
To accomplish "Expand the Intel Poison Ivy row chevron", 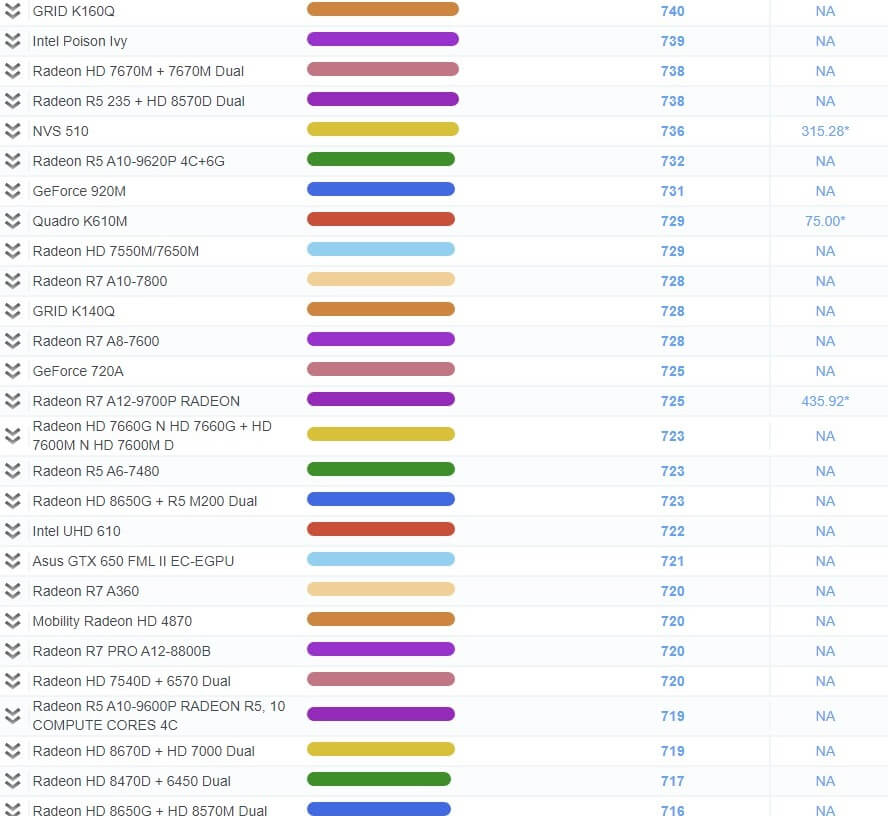I will click(12, 41).
